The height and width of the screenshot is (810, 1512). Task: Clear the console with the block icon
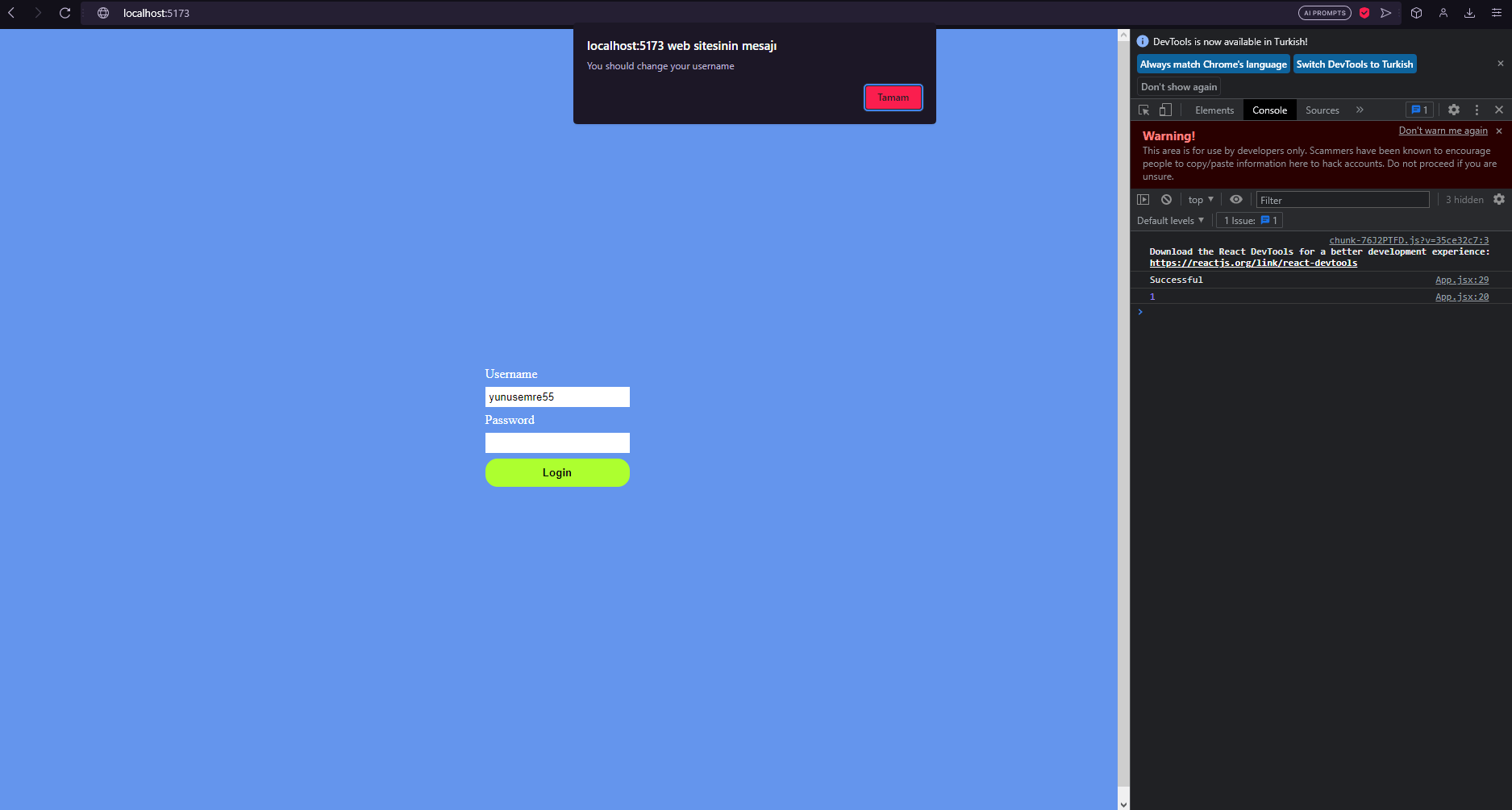(x=1166, y=199)
